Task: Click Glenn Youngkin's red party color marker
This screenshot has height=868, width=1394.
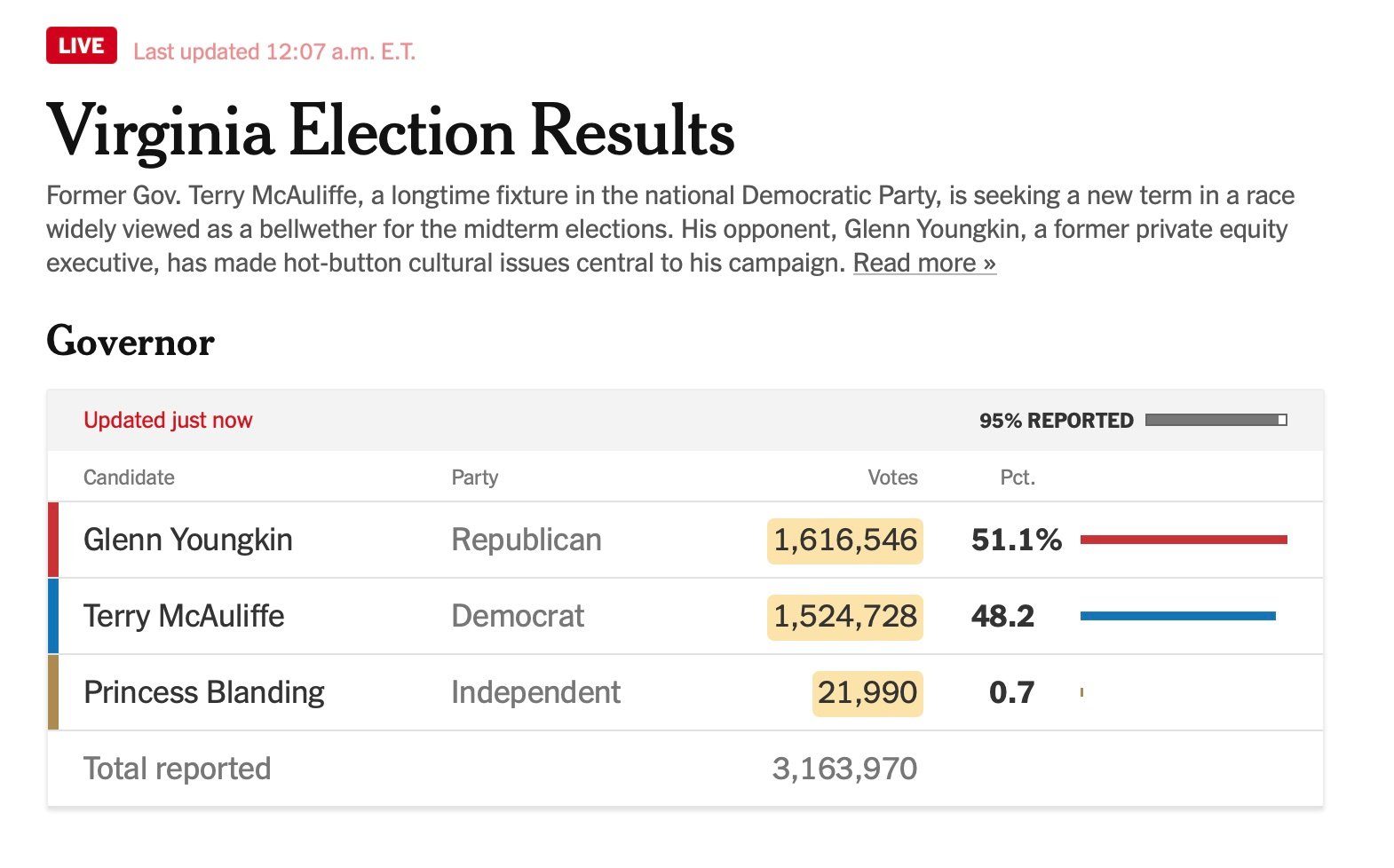Action: (53, 540)
